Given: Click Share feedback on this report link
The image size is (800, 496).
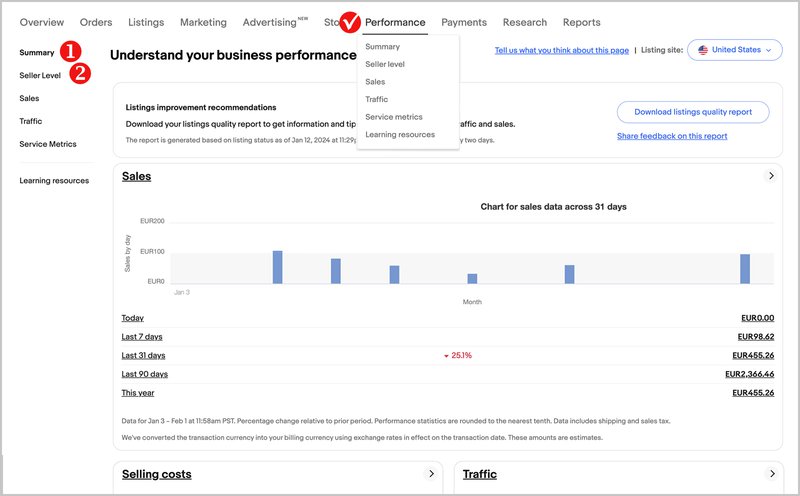Looking at the screenshot, I should [672, 136].
